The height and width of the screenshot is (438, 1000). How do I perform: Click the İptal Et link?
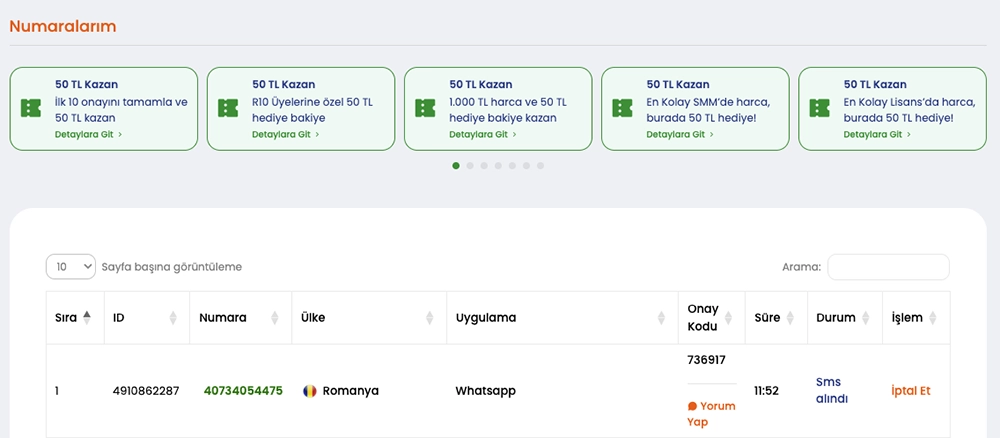910,391
